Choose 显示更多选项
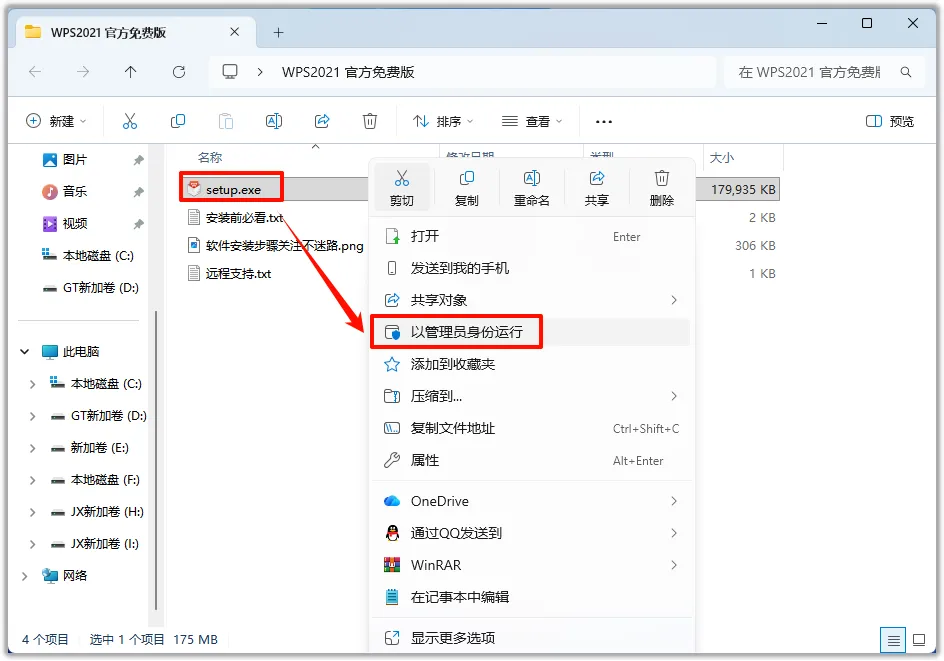This screenshot has width=944, height=661. tap(532, 638)
